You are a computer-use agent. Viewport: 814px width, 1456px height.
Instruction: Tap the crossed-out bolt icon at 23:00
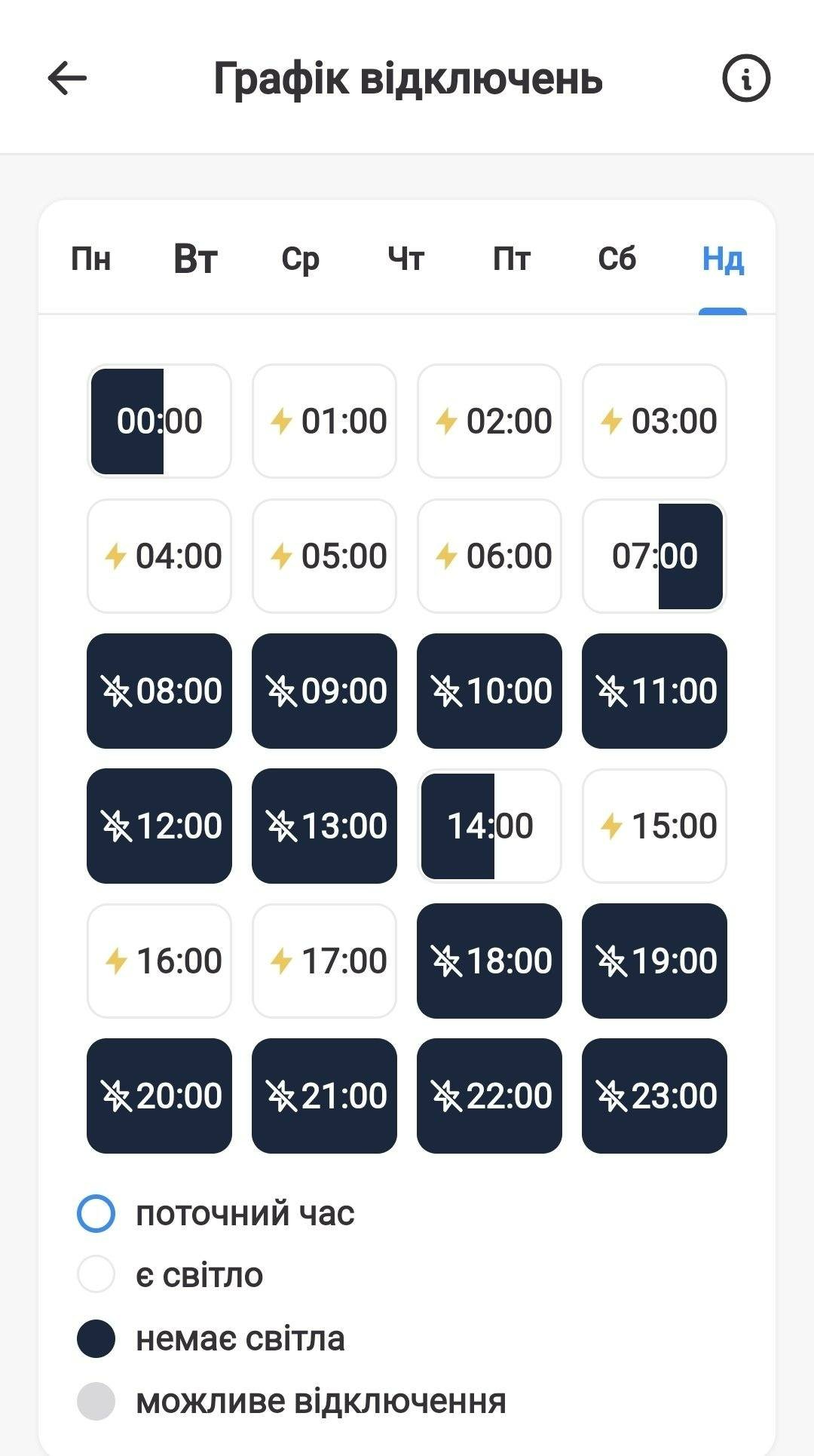[611, 1096]
